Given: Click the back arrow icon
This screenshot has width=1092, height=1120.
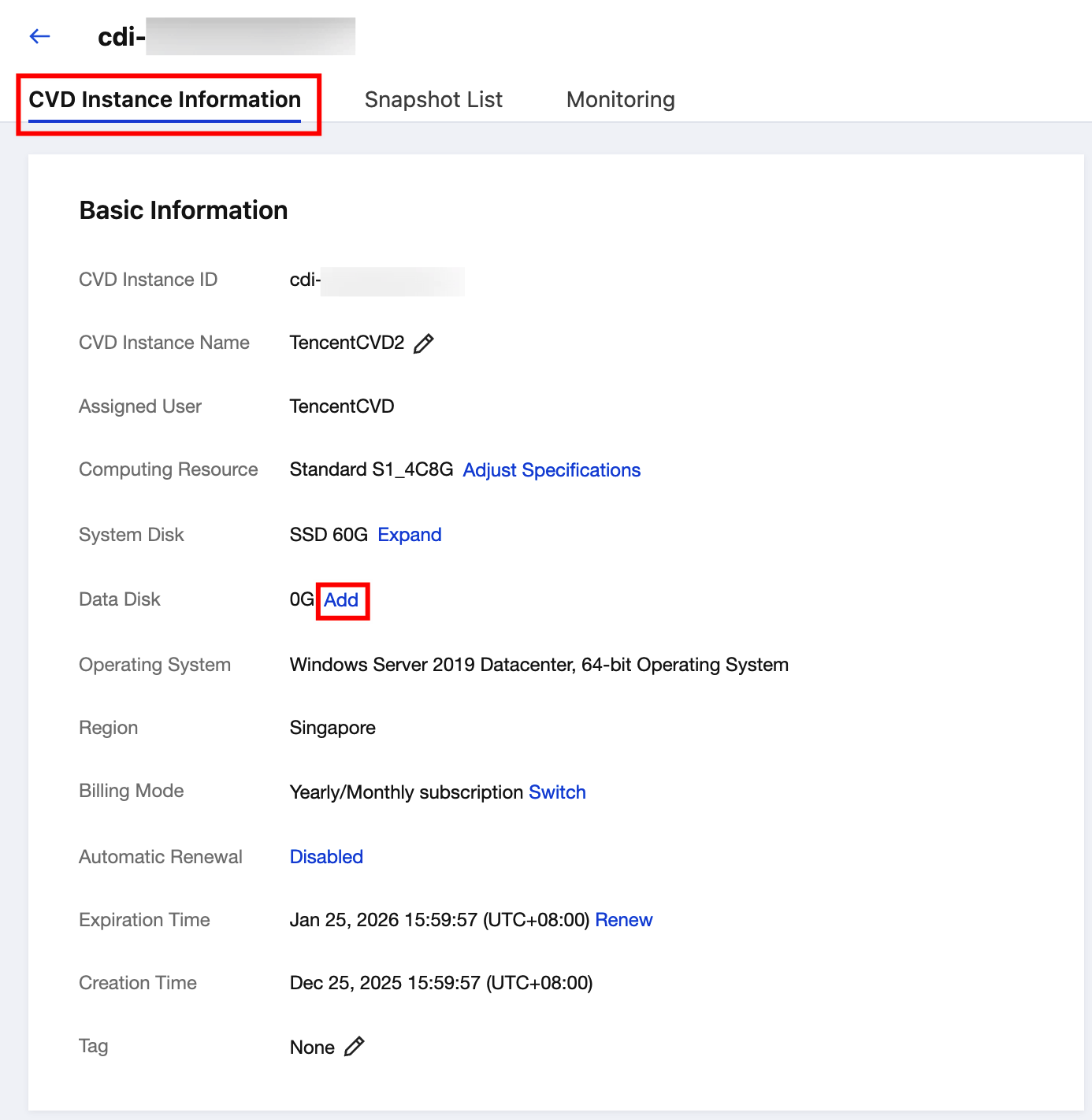Looking at the screenshot, I should 39,36.
